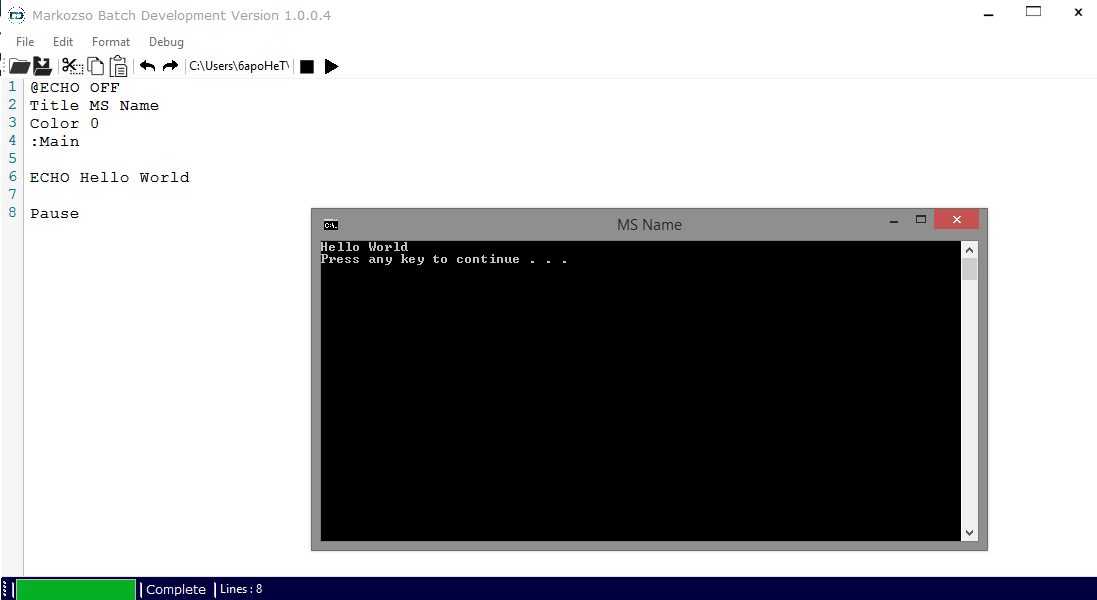Open the Edit menu

(x=63, y=42)
